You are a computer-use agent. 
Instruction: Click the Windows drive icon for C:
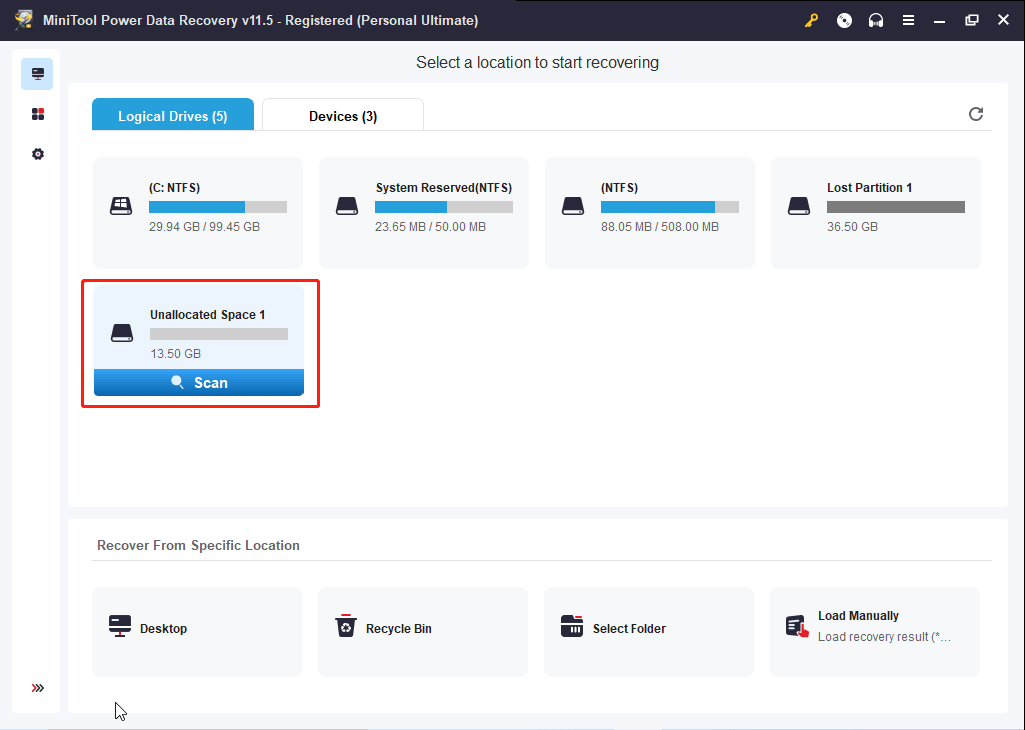pyautogui.click(x=121, y=206)
